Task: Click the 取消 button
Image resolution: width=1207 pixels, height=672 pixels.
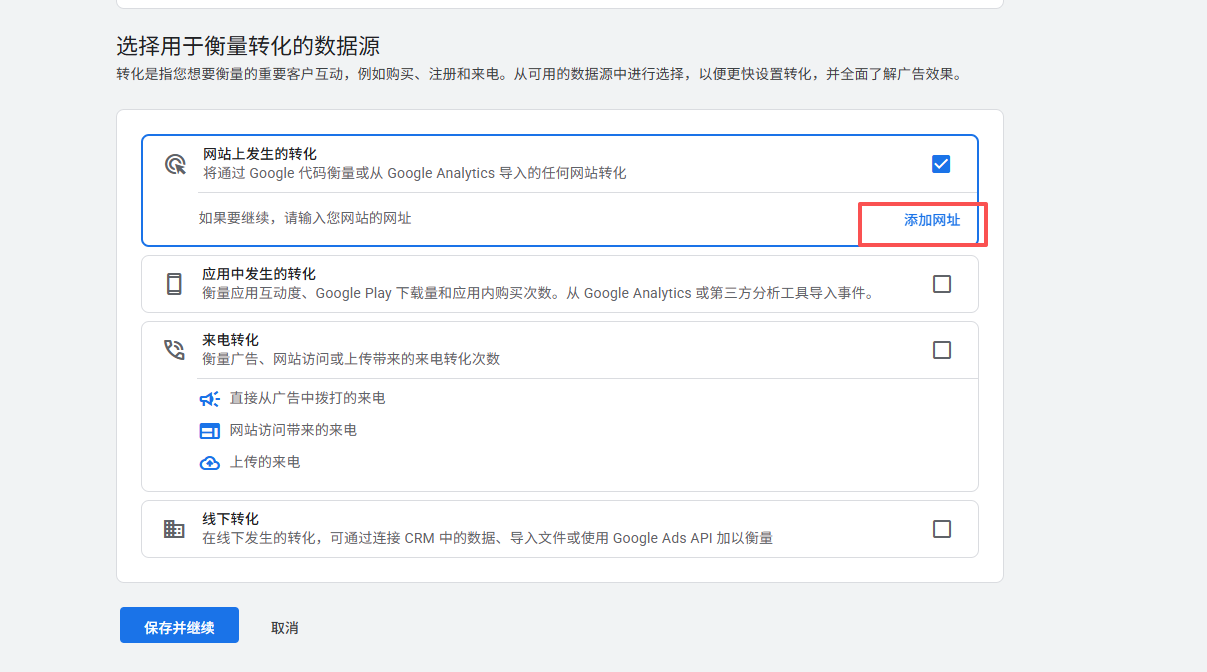Action: (284, 628)
